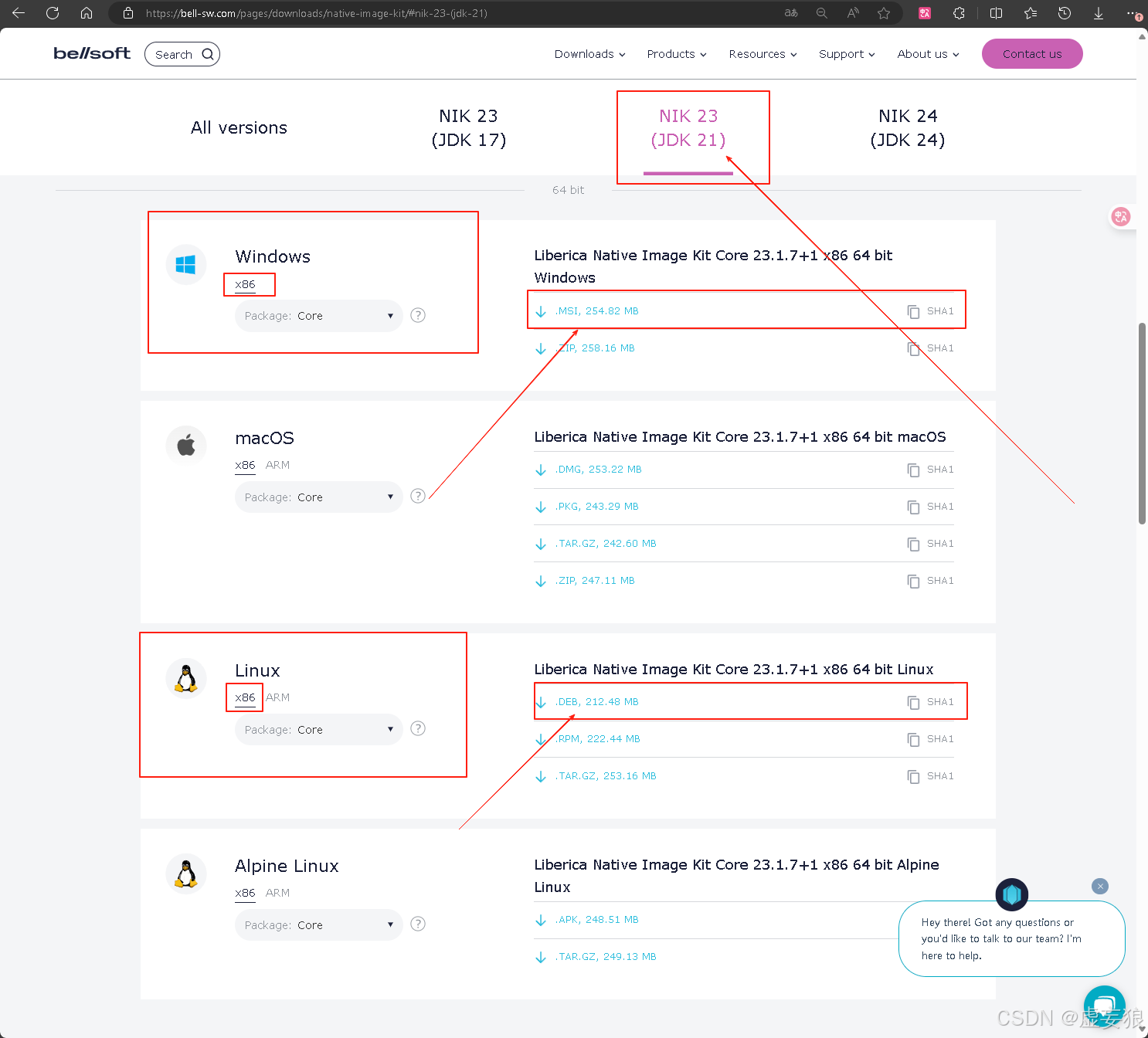Image resolution: width=1148 pixels, height=1038 pixels.
Task: Select ARM architecture under Linux
Action: [x=277, y=697]
